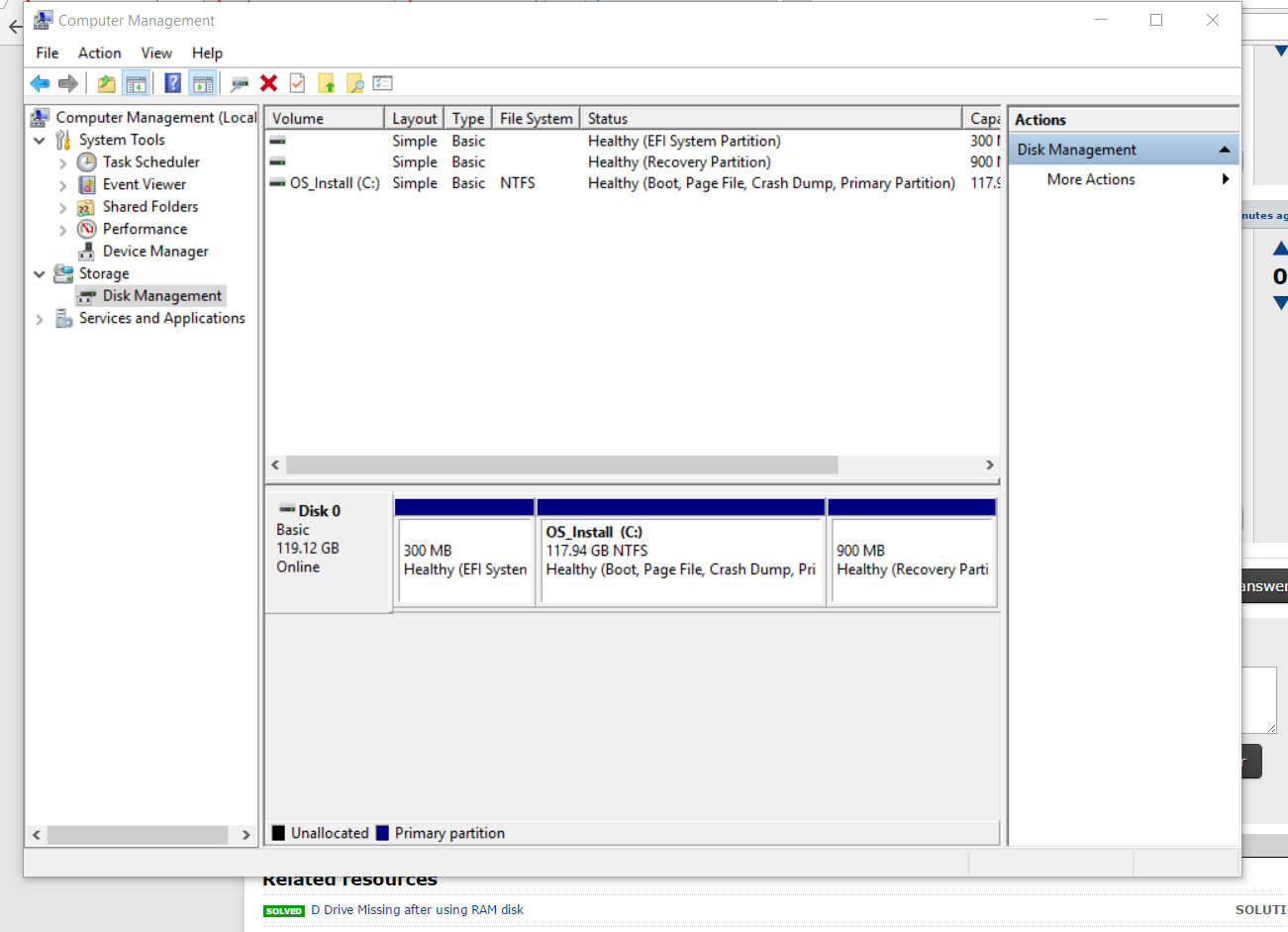Screen dimensions: 1288x932
Task: Open the 'D Drive Missing after using RAM disk' link
Action: (417, 910)
